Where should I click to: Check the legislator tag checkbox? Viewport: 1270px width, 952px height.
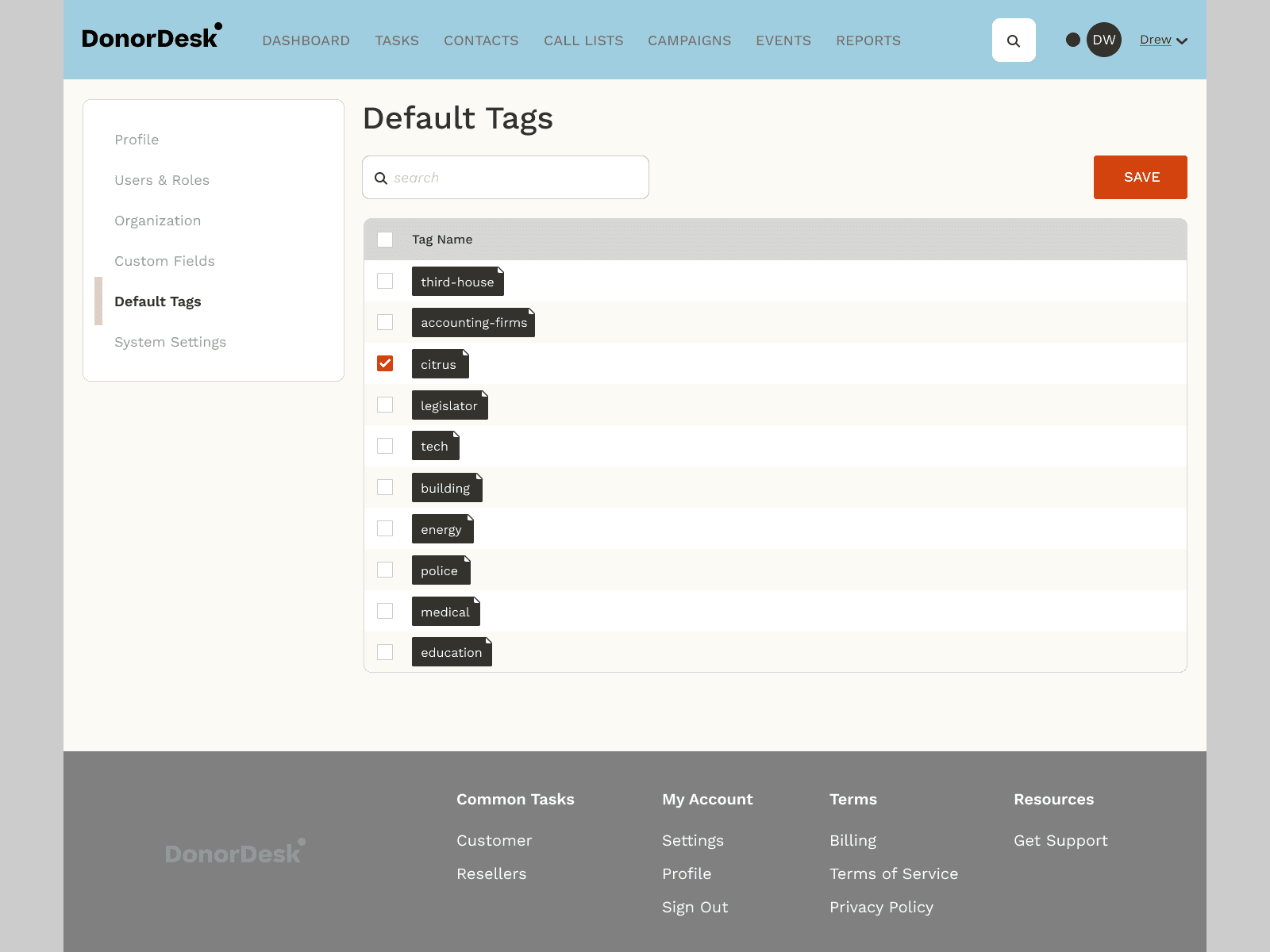385,405
